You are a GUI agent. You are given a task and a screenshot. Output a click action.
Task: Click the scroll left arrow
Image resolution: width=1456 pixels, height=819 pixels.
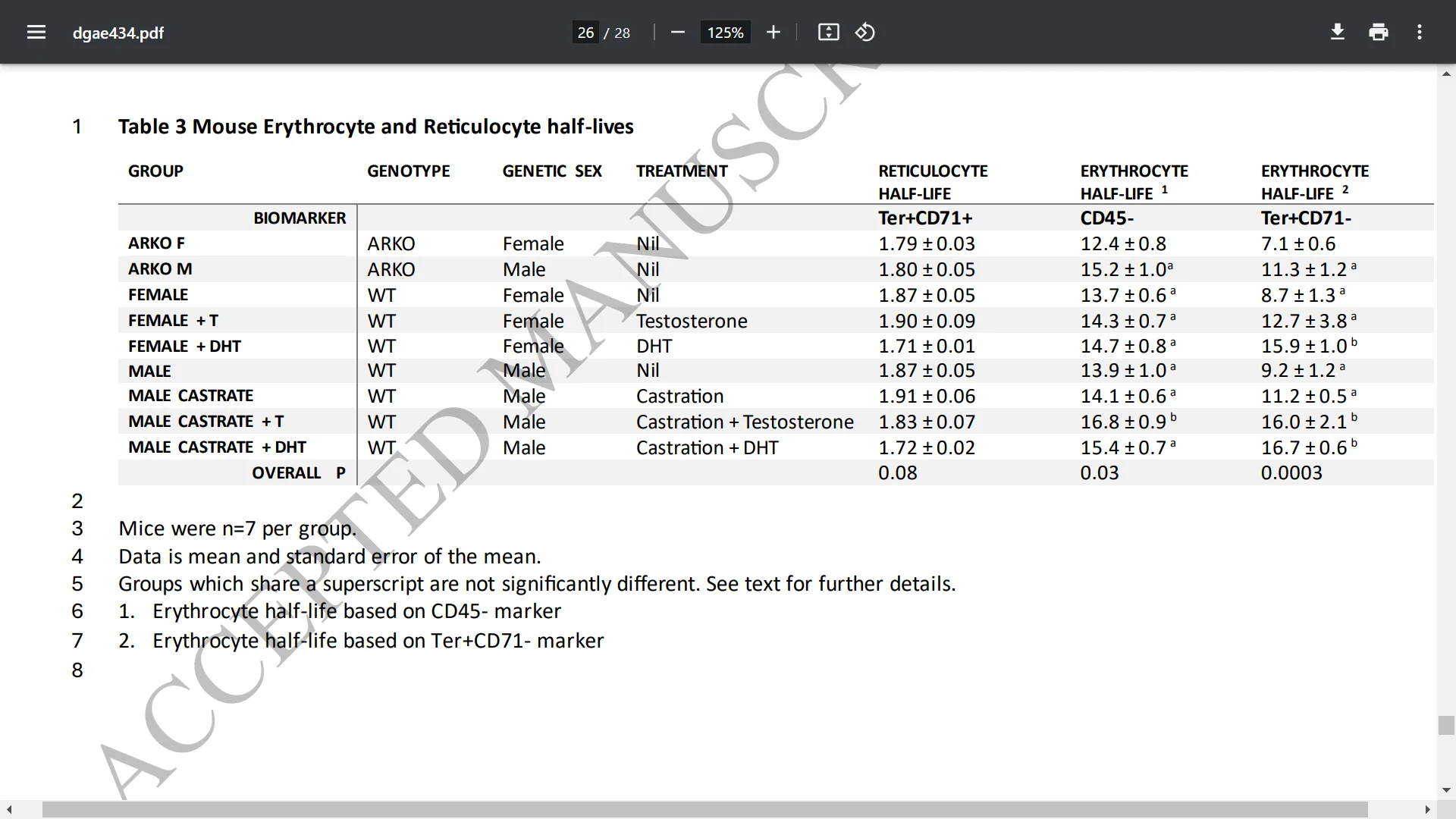coord(9,809)
